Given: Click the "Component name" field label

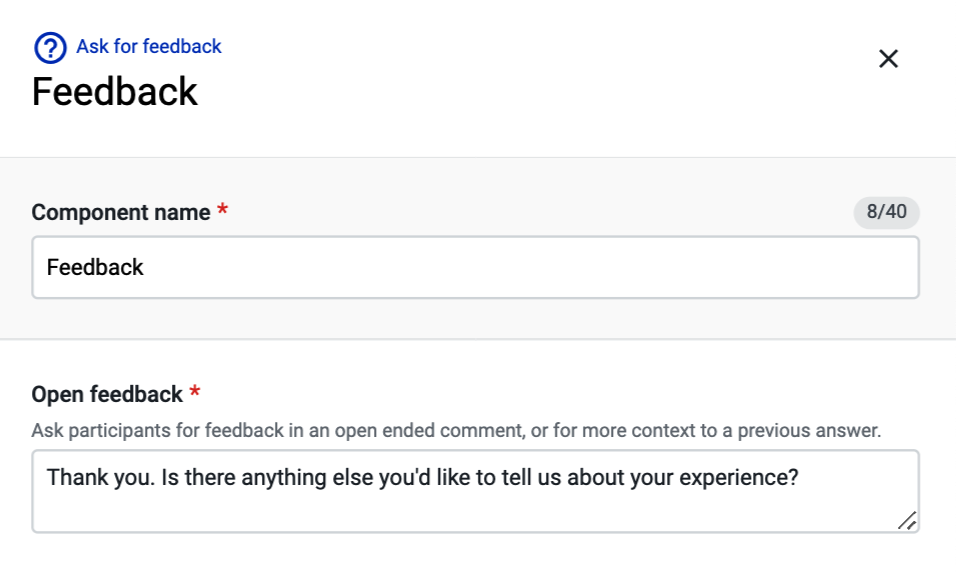Looking at the screenshot, I should [x=121, y=212].
